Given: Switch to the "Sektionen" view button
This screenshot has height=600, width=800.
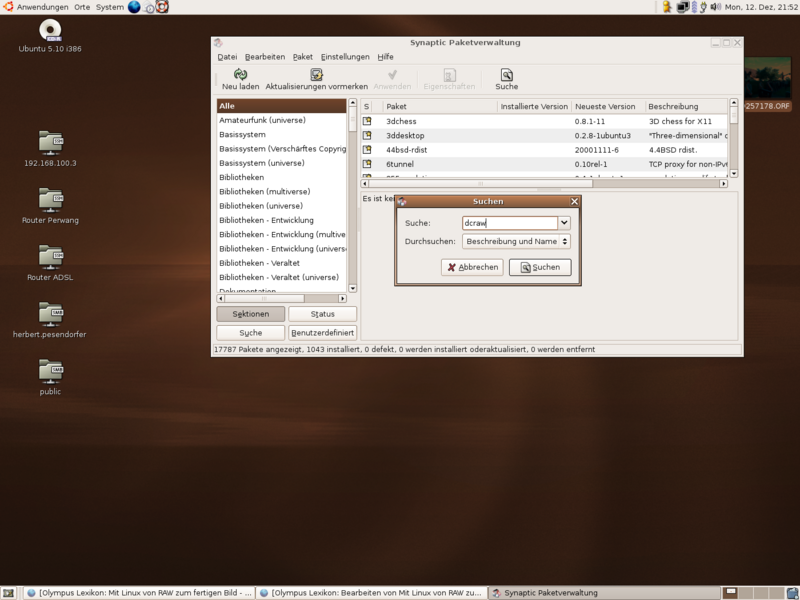Looking at the screenshot, I should click(x=250, y=313).
